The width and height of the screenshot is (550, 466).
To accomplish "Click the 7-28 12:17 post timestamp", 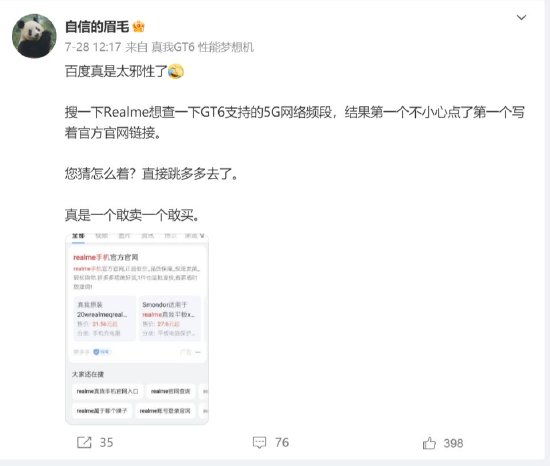I will [x=93, y=47].
